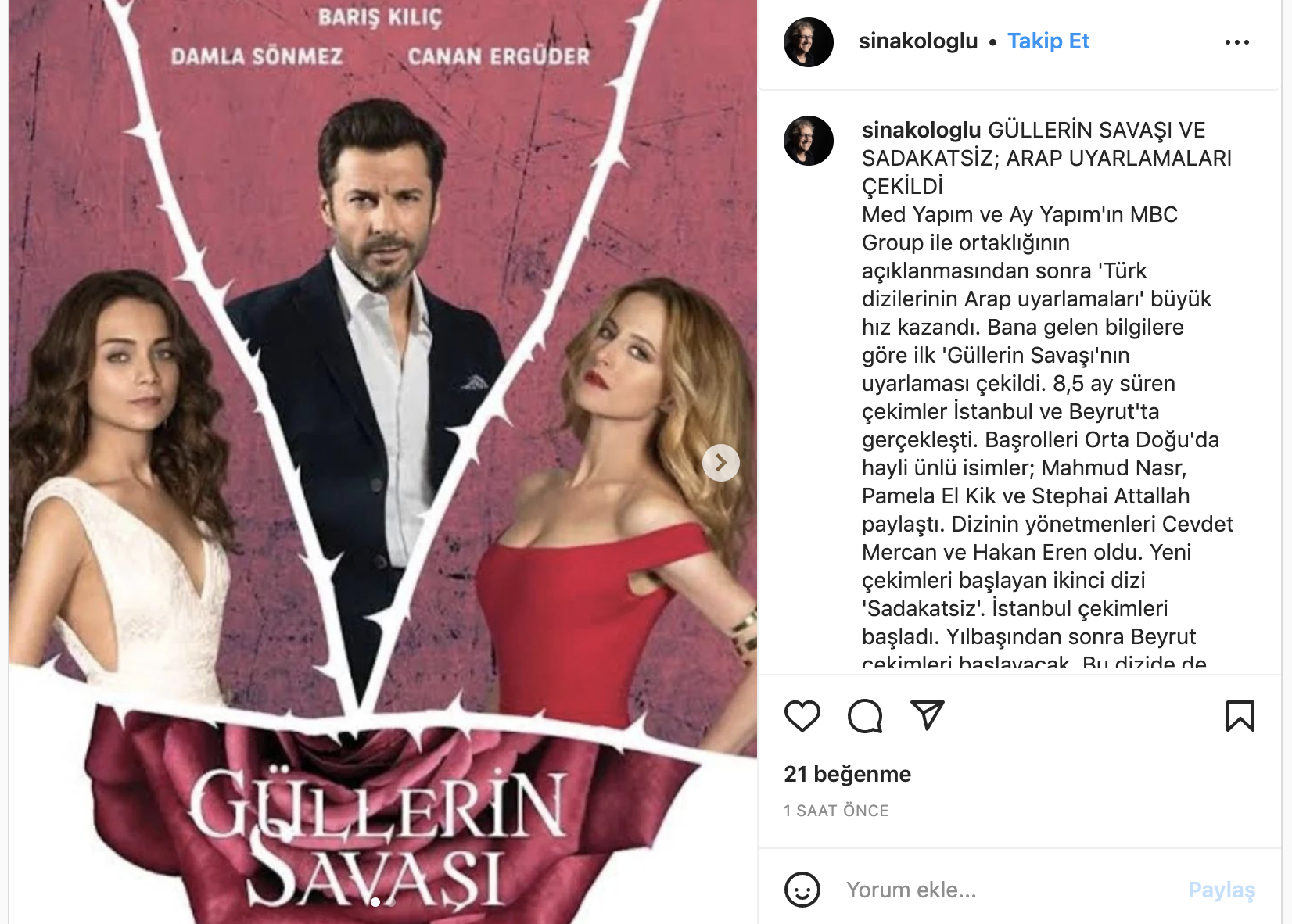The height and width of the screenshot is (924, 1292).
Task: Open comments with speech bubble icon
Action: coord(865,716)
